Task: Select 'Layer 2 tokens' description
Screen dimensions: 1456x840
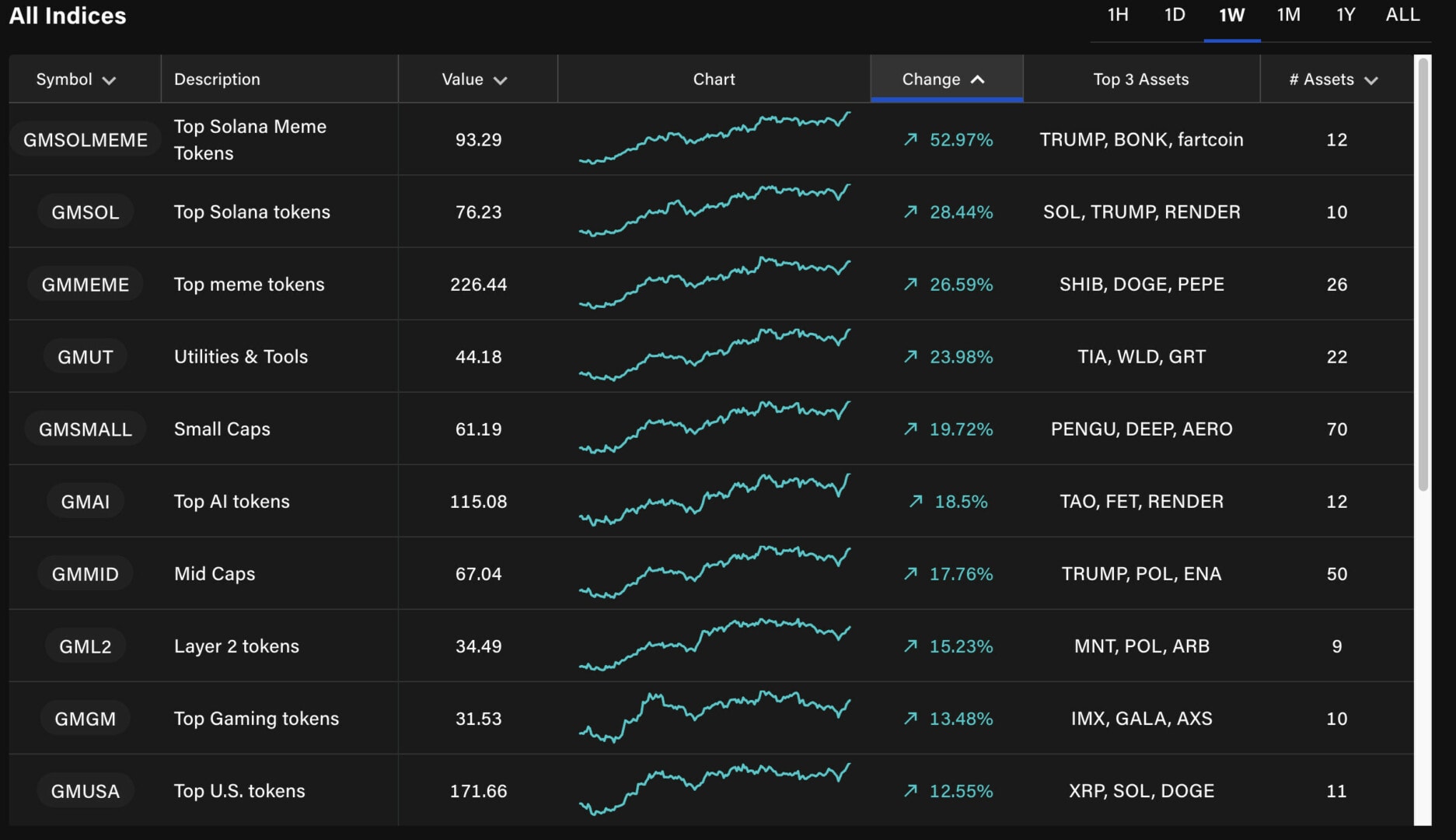Action: coord(236,646)
